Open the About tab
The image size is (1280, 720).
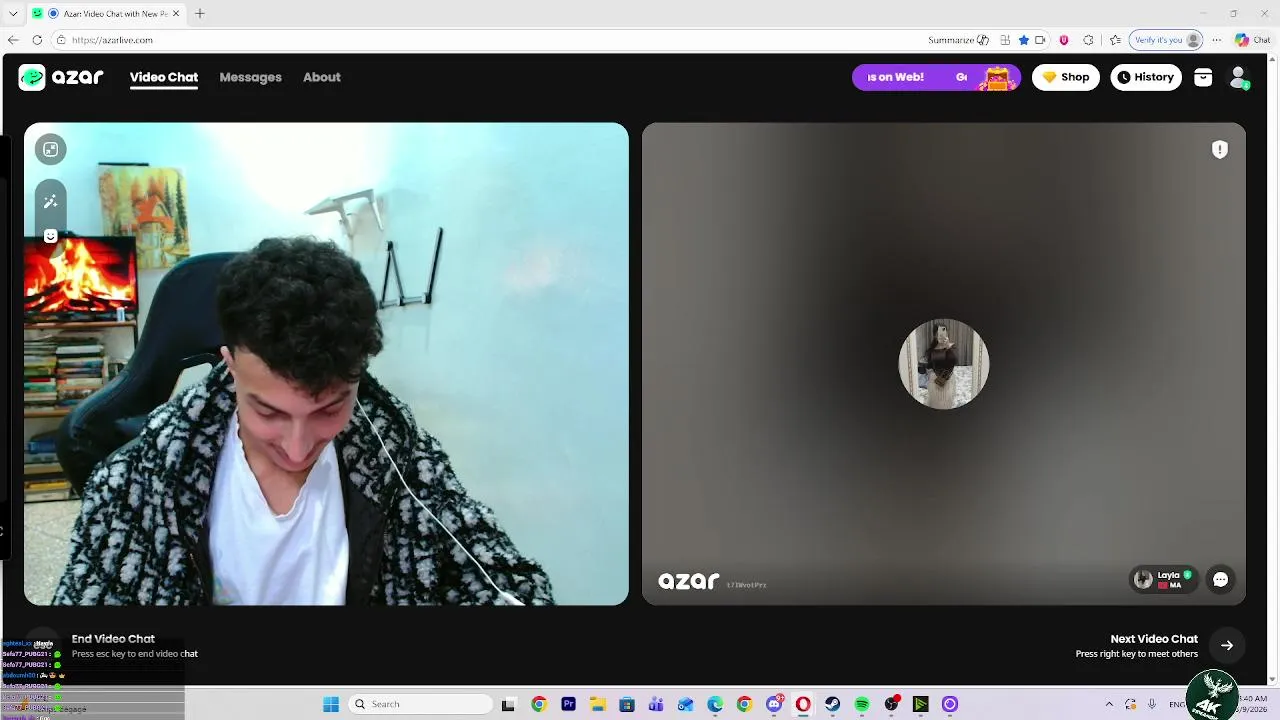(322, 77)
